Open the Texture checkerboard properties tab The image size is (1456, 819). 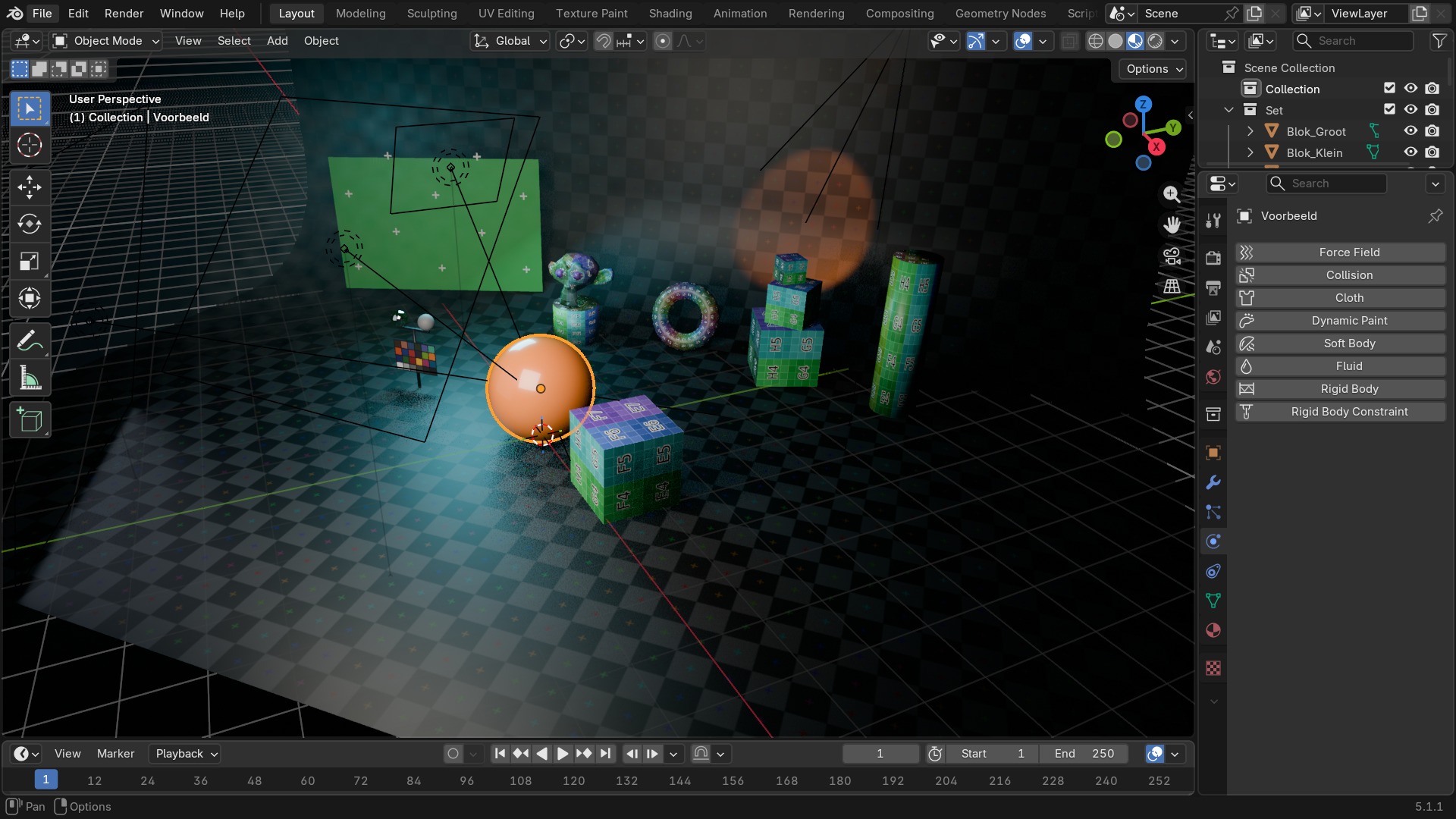(x=1213, y=668)
